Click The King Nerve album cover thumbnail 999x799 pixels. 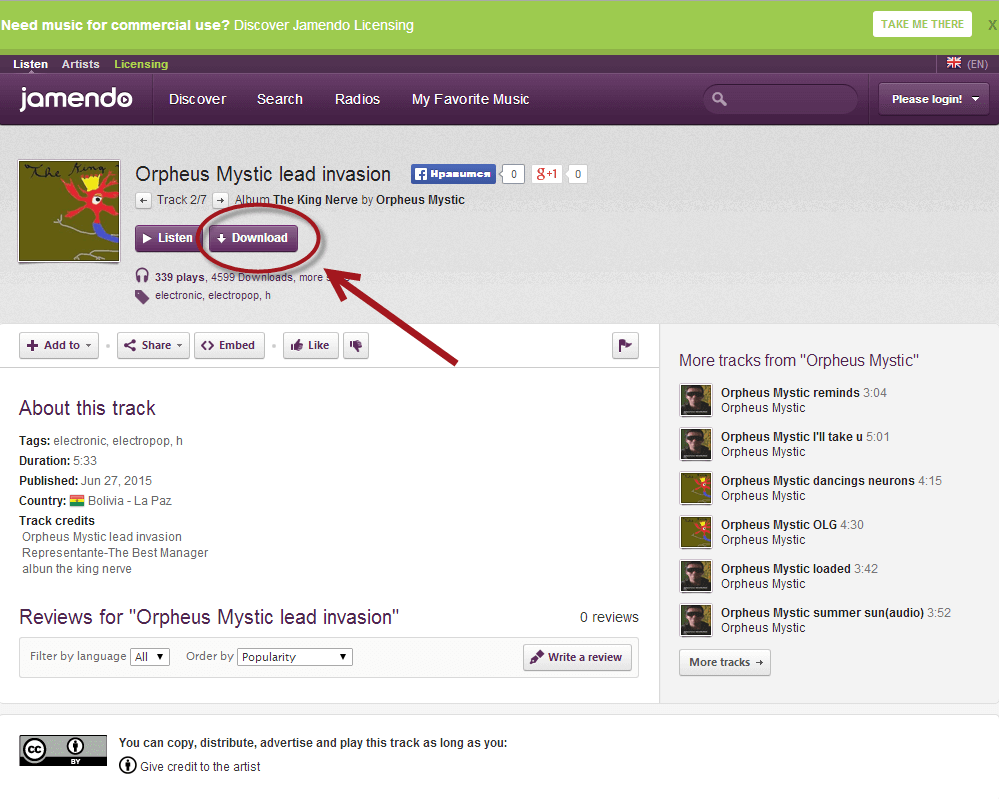69,211
